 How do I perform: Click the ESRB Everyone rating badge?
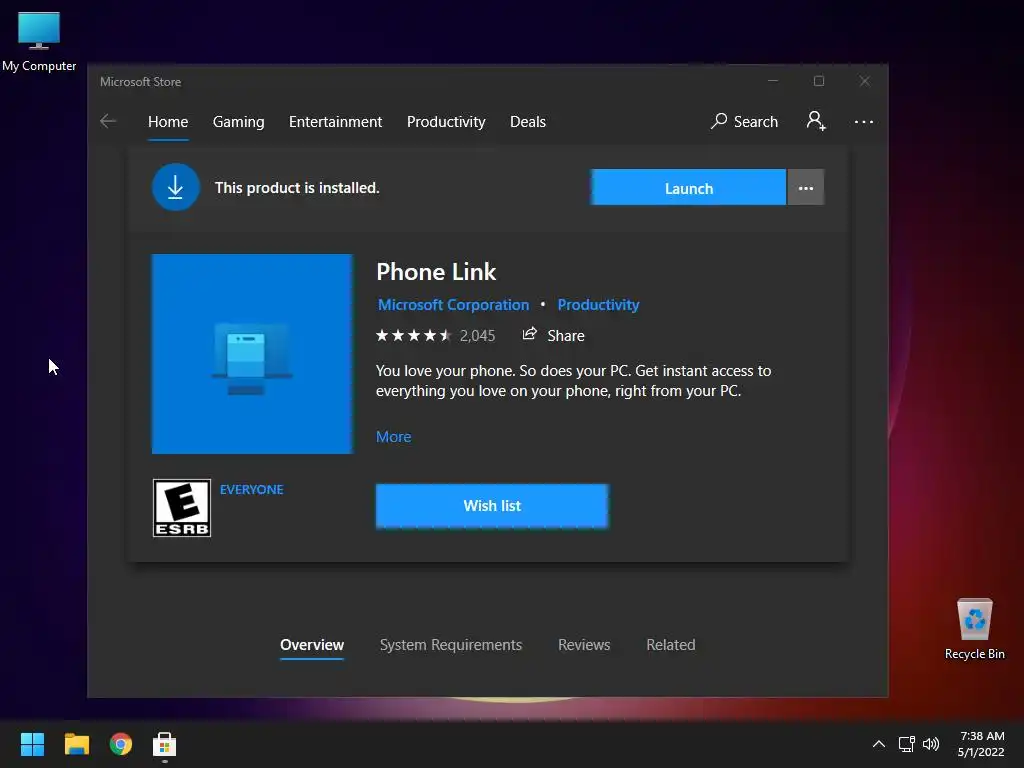(x=182, y=508)
